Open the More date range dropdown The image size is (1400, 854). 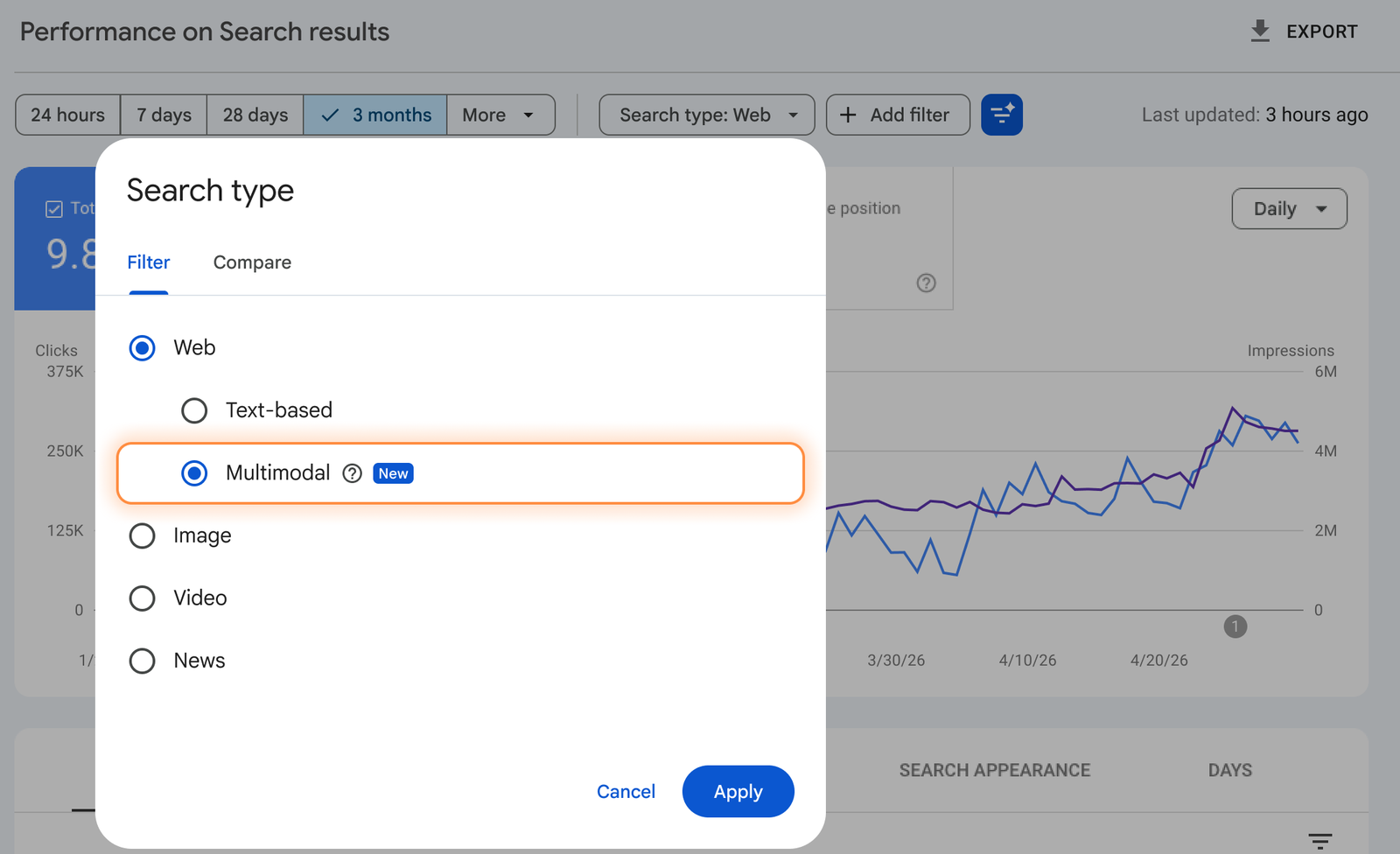pos(500,115)
